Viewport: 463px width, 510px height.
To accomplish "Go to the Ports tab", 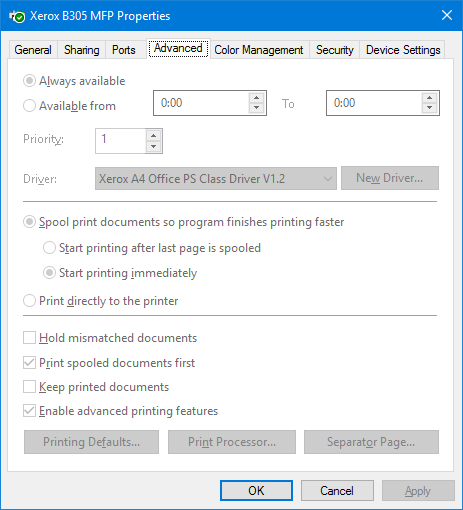I will pyautogui.click(x=124, y=50).
